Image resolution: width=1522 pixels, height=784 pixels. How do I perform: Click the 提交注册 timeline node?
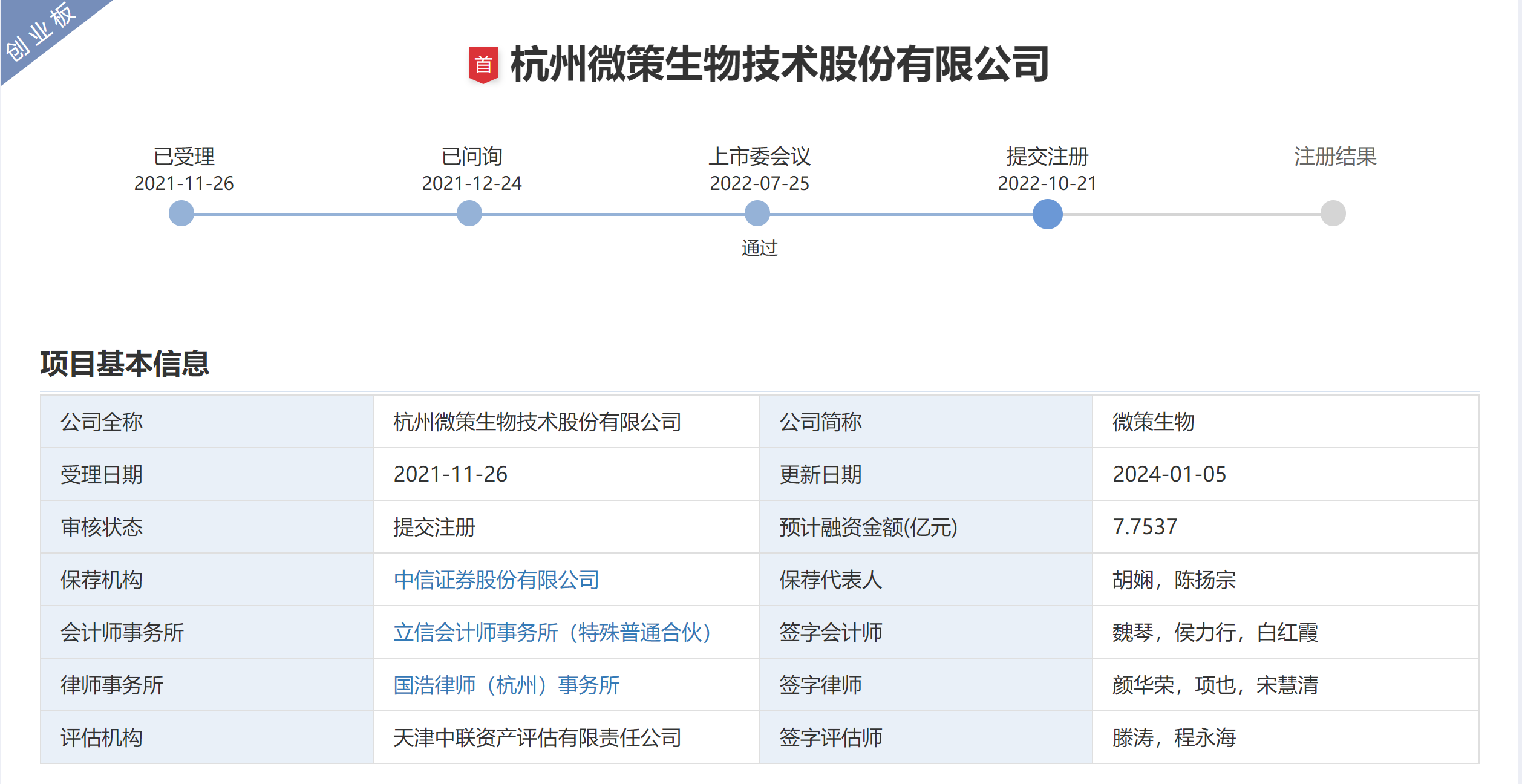point(1048,214)
